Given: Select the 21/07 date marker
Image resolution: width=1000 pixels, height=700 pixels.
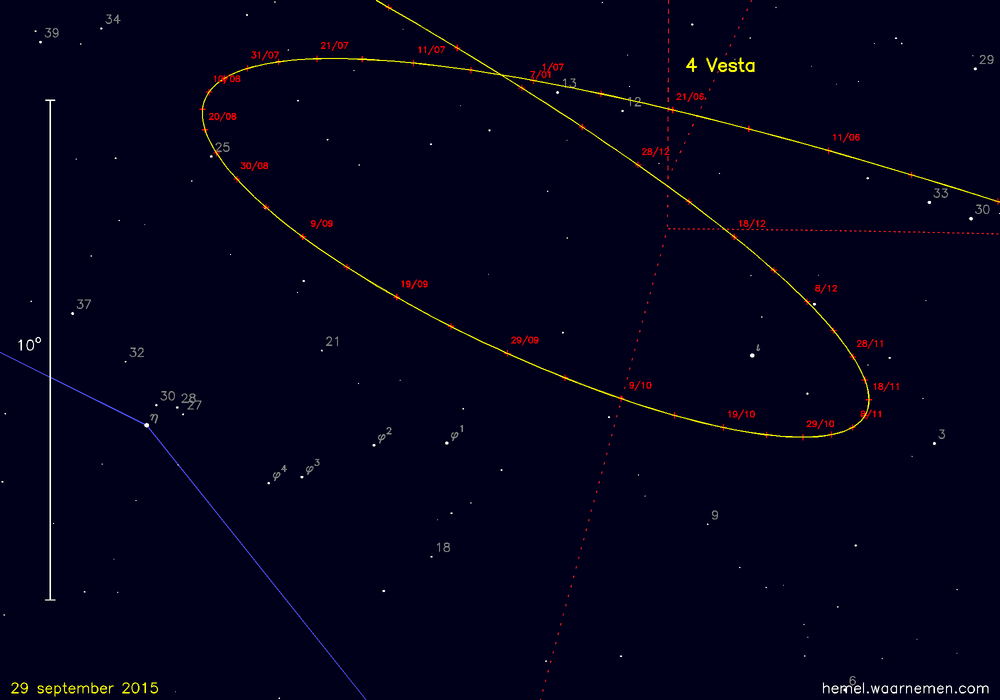Looking at the screenshot, I should click(x=334, y=46).
